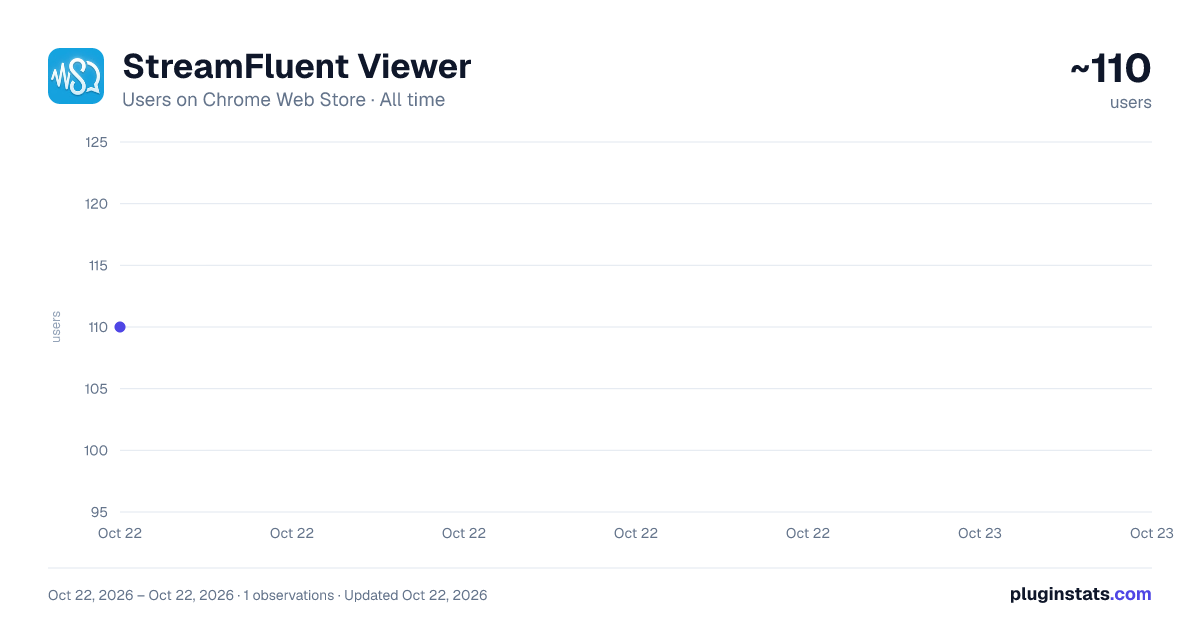Click the 'users' label under the count
This screenshot has width=1200, height=630.
tap(1131, 102)
